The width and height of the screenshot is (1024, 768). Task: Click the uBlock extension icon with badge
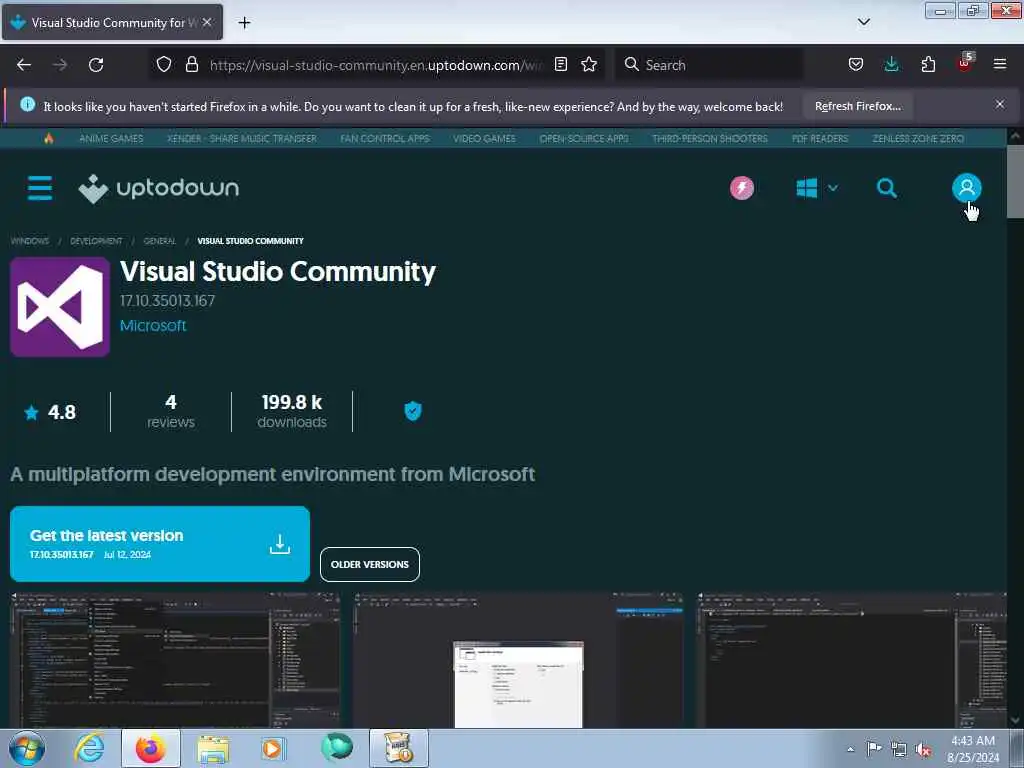965,63
